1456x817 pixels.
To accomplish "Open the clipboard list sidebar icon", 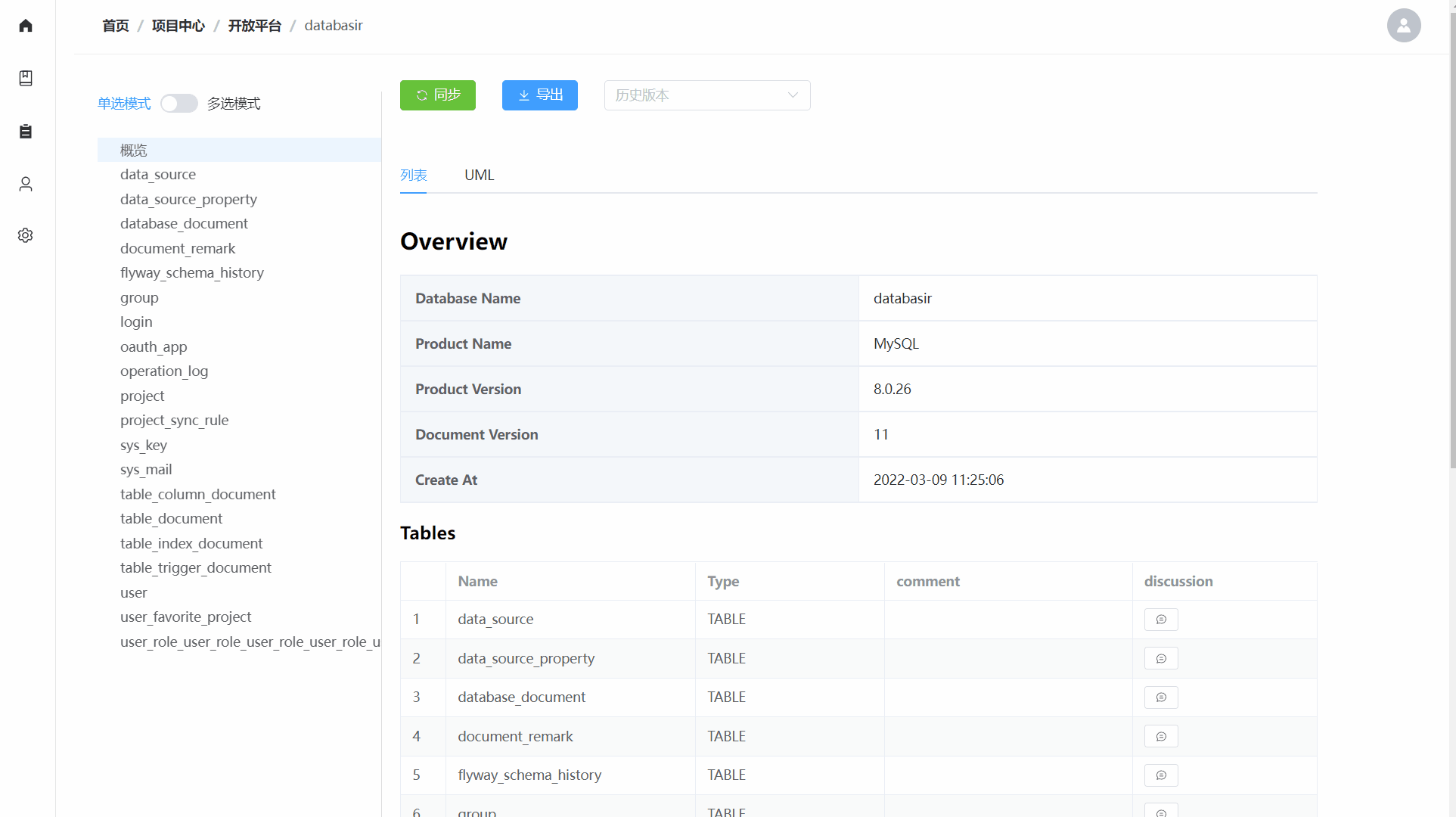I will (x=26, y=132).
